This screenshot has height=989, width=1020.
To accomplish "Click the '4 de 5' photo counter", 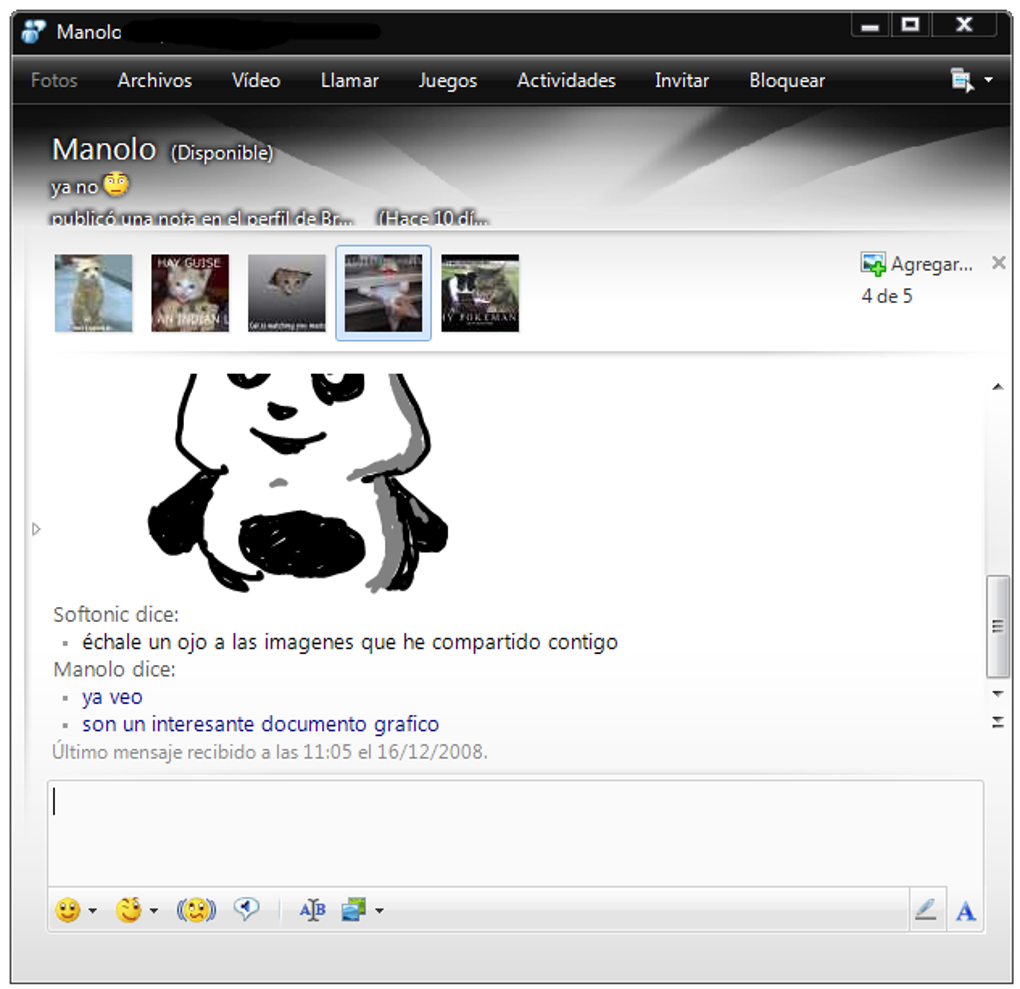I will (x=887, y=296).
